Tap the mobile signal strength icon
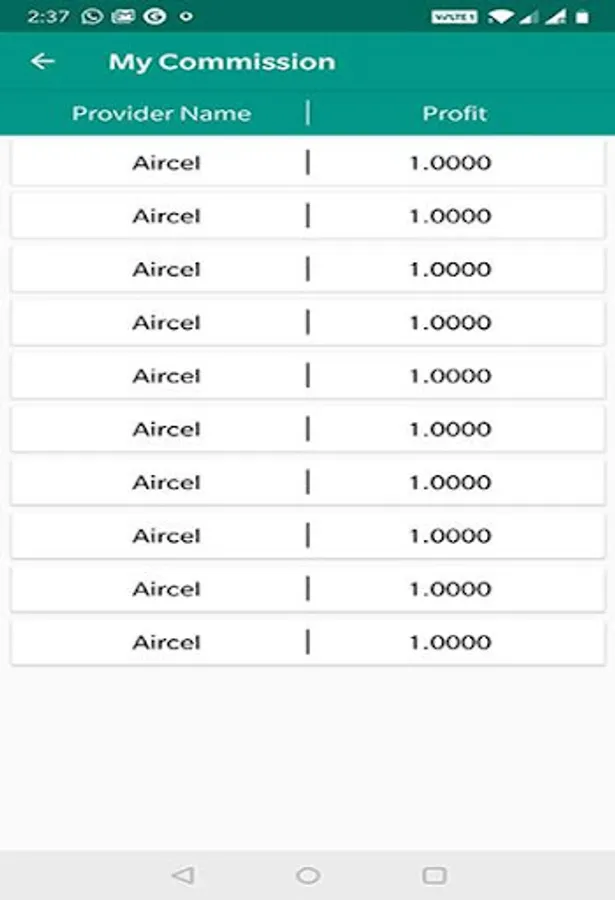The height and width of the screenshot is (900, 615). (x=530, y=16)
